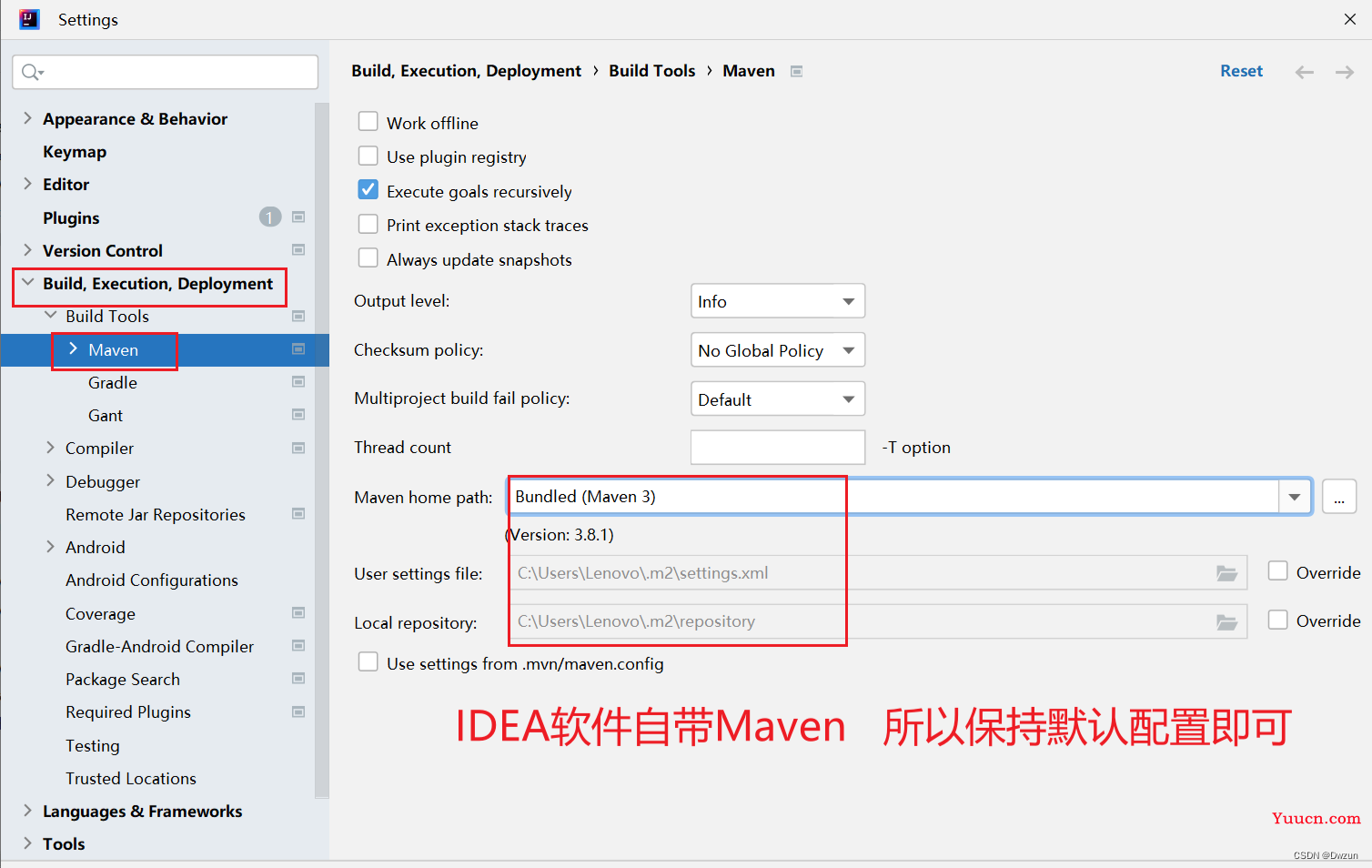Open Remote Jar Repositories settings
This screenshot has width=1372, height=868.
pyautogui.click(x=156, y=515)
